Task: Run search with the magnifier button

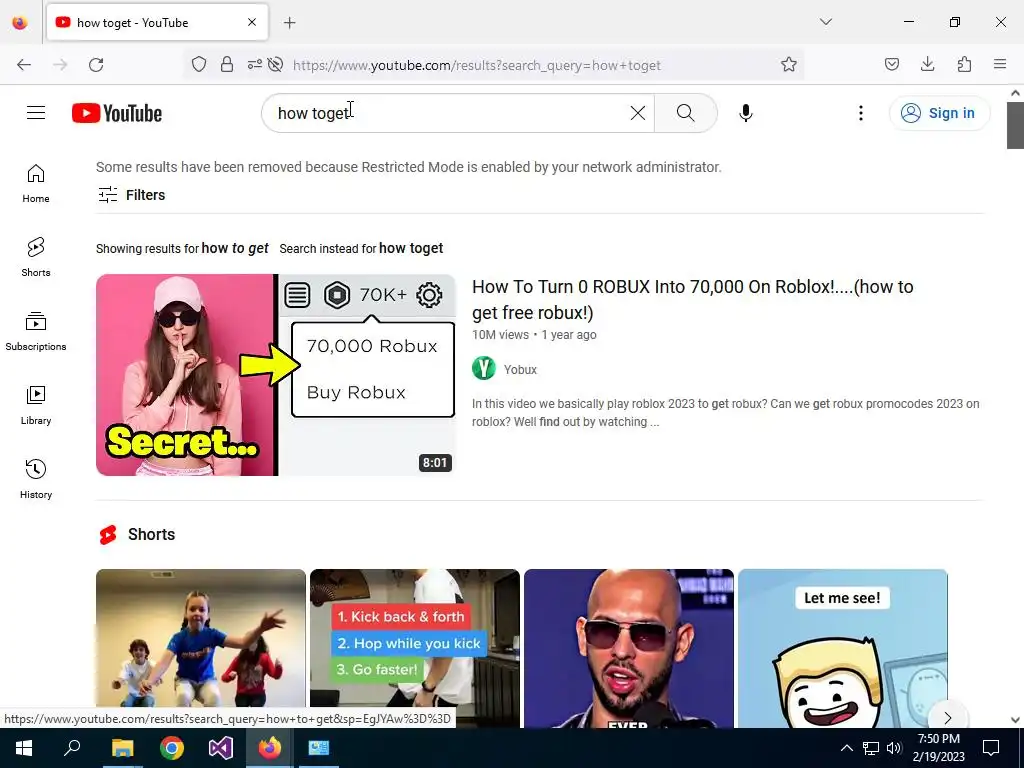Action: [x=686, y=113]
